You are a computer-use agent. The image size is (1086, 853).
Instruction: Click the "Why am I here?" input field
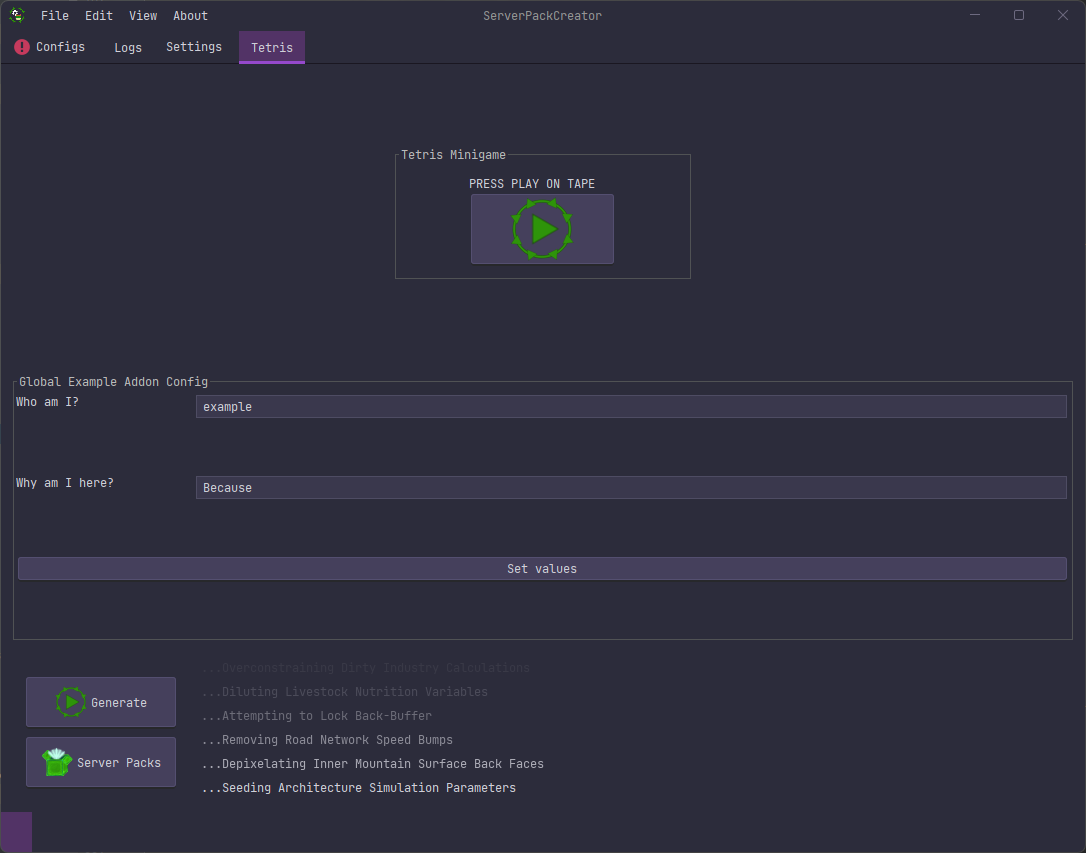point(630,488)
